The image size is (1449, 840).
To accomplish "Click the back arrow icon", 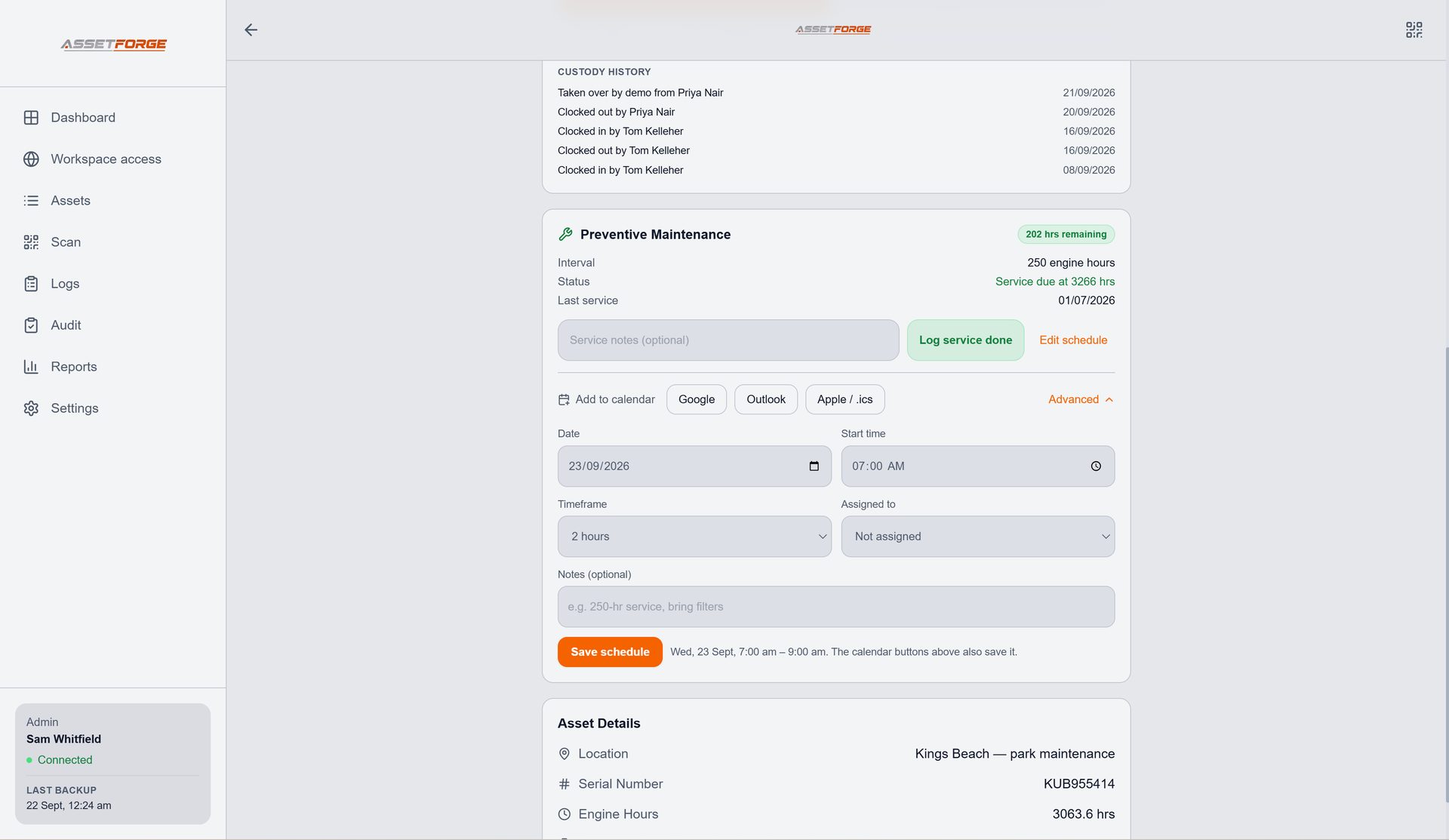I will [x=251, y=29].
